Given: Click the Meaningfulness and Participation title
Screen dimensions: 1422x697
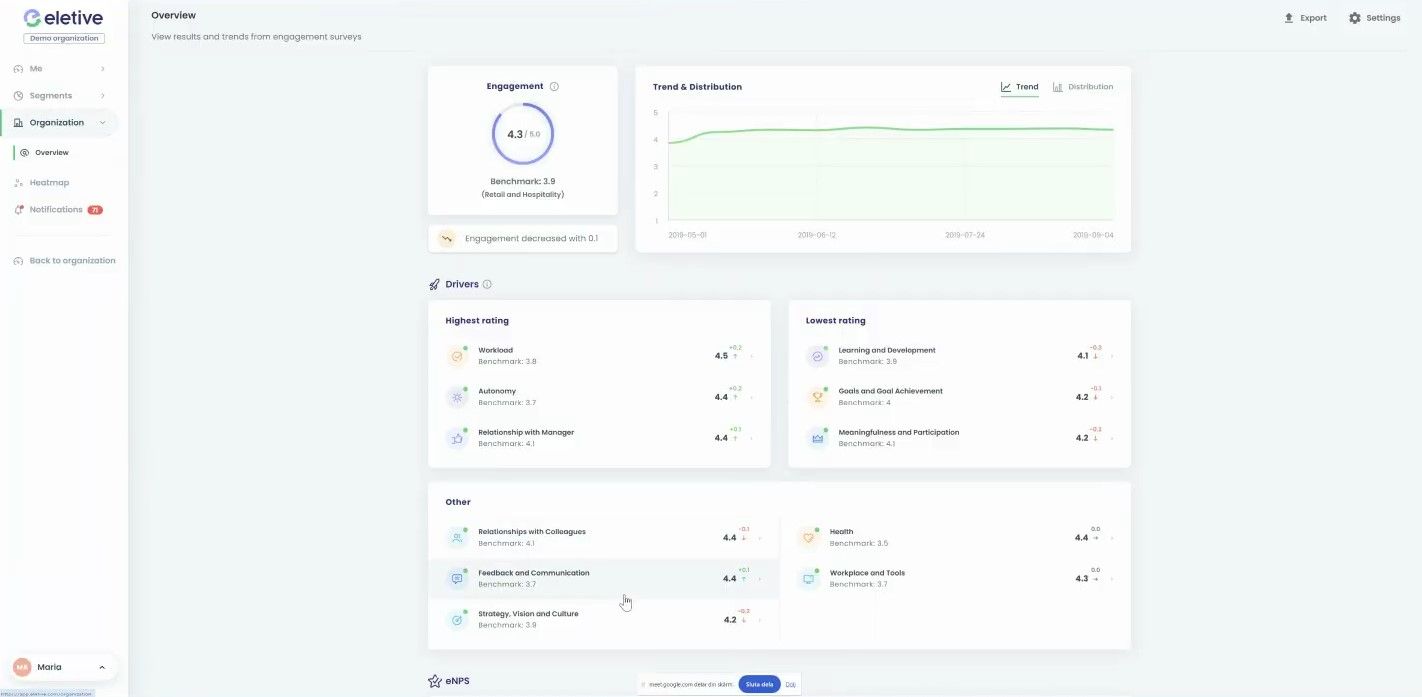Looking at the screenshot, I should tap(899, 432).
